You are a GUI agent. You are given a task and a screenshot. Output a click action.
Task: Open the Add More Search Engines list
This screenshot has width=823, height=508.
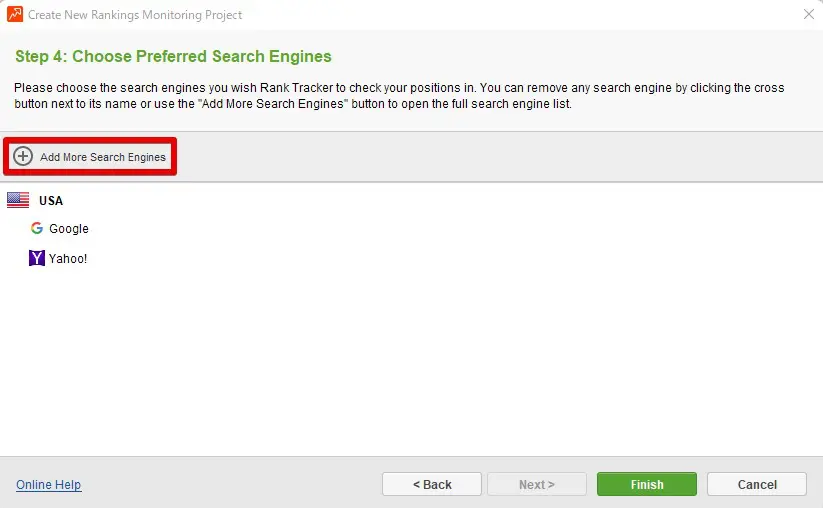[x=102, y=157]
